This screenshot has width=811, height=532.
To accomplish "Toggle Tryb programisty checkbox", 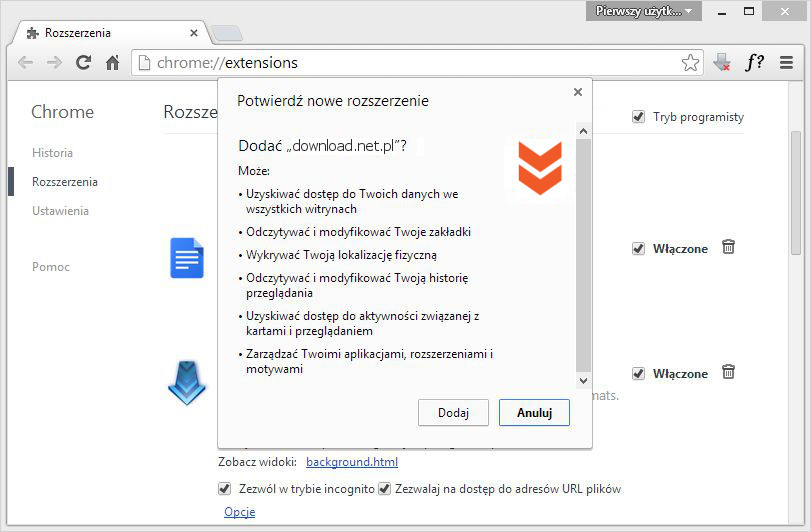I will click(638, 117).
